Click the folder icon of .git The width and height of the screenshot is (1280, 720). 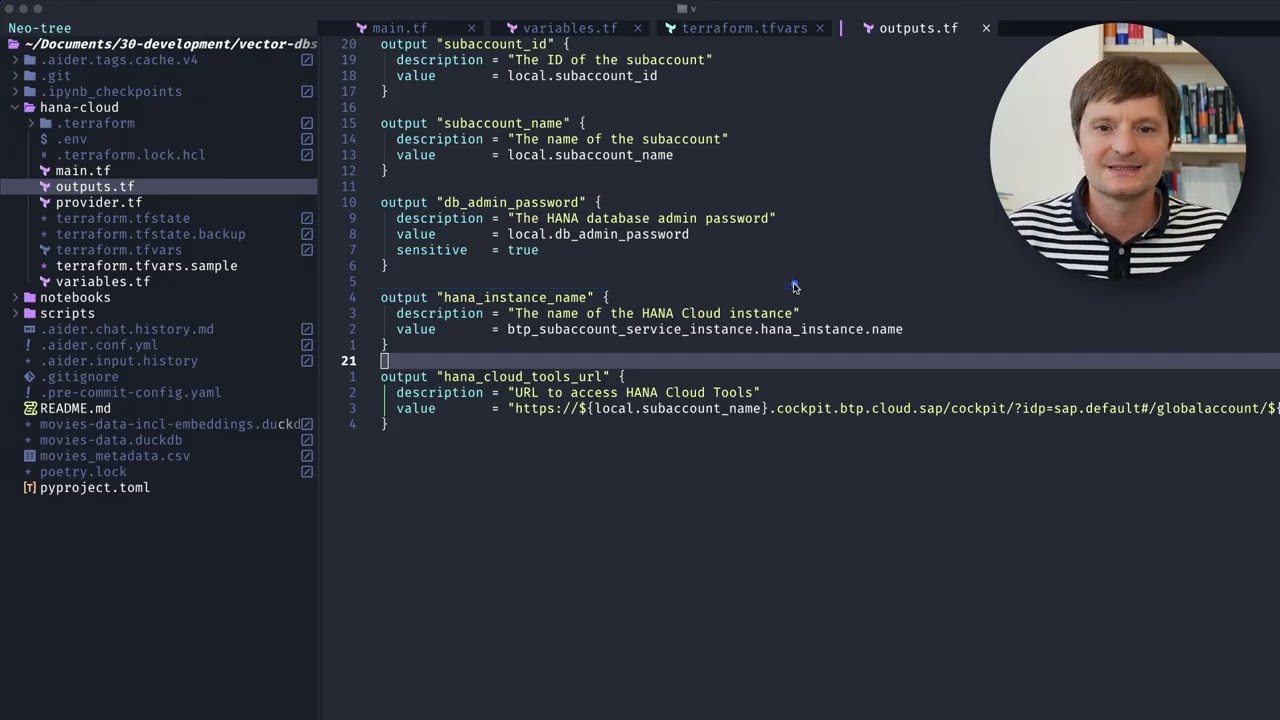point(30,76)
